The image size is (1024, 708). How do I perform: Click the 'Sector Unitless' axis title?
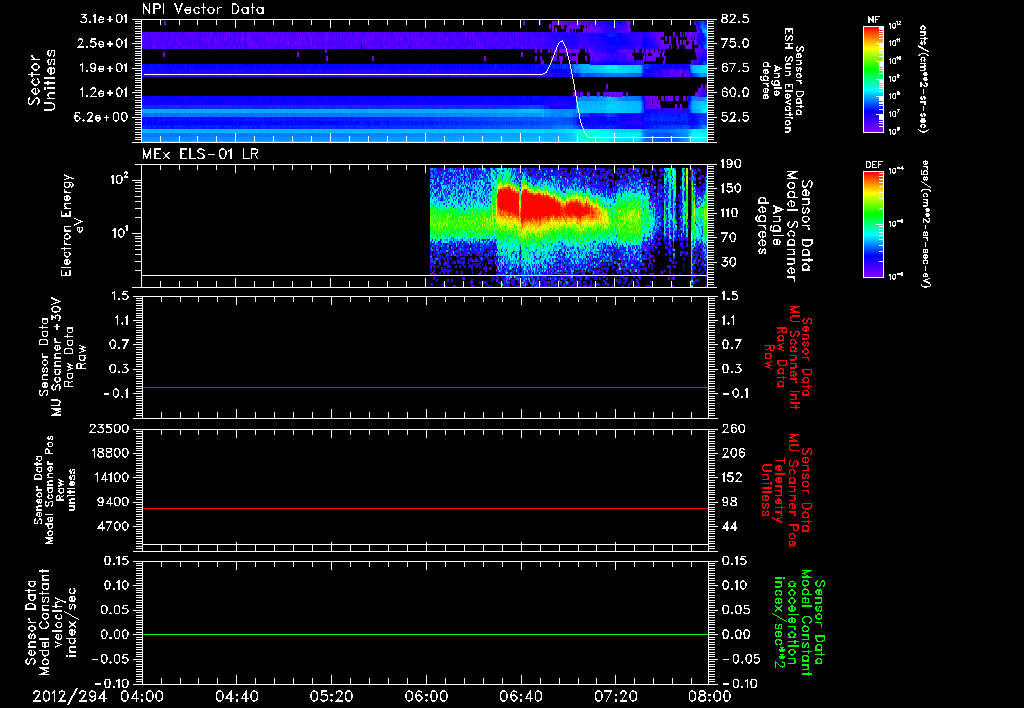tap(42, 80)
